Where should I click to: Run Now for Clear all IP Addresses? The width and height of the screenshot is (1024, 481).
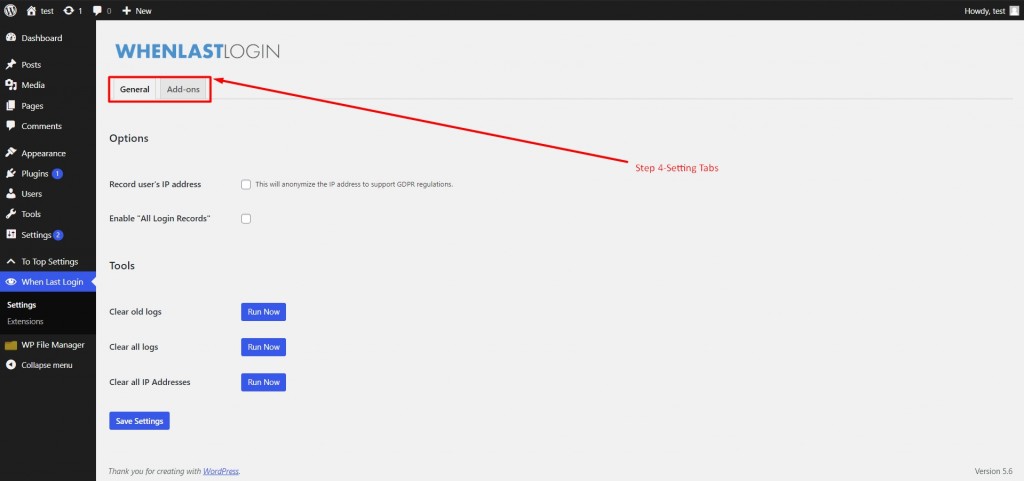coord(263,382)
